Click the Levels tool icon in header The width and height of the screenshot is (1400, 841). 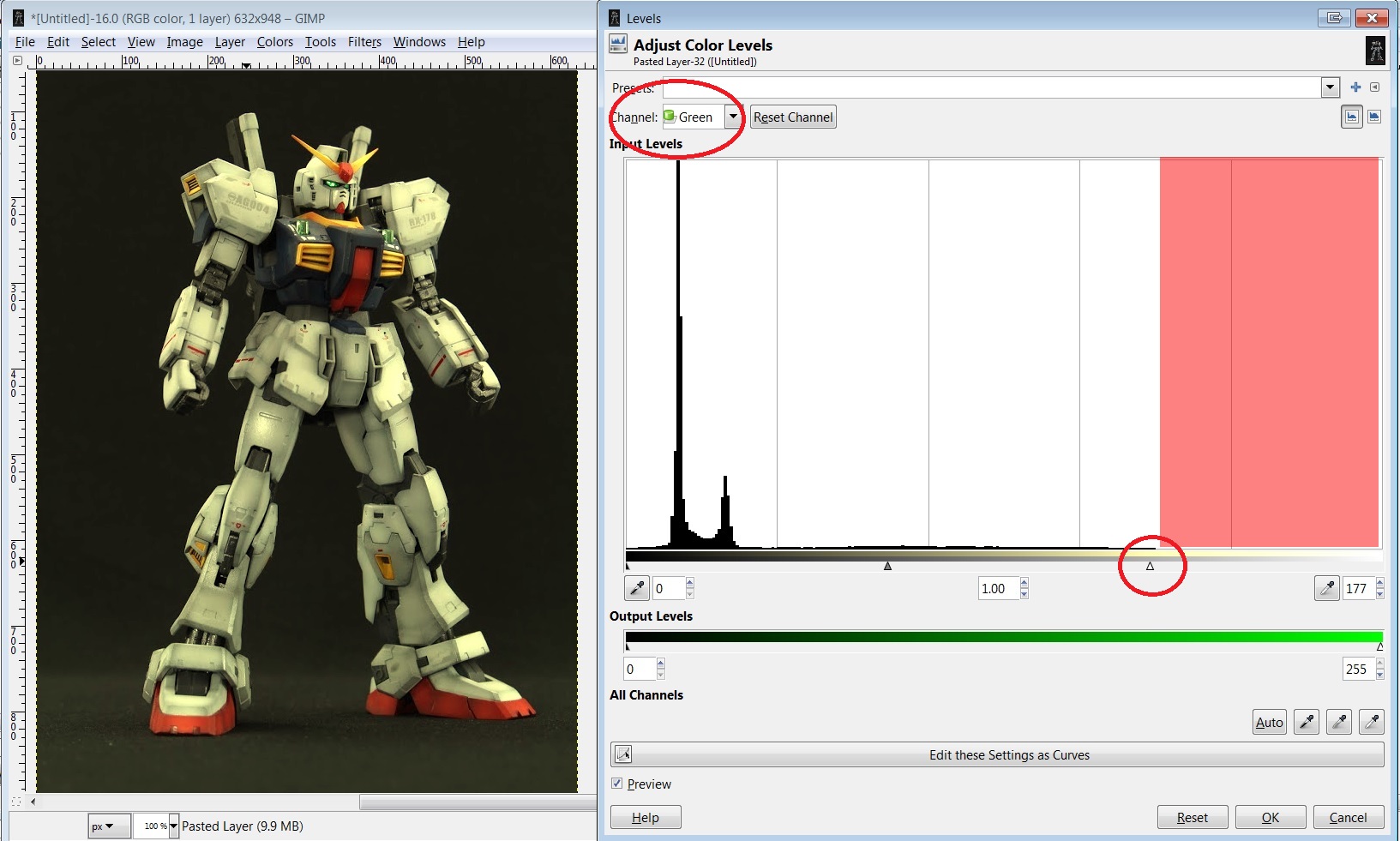point(618,45)
